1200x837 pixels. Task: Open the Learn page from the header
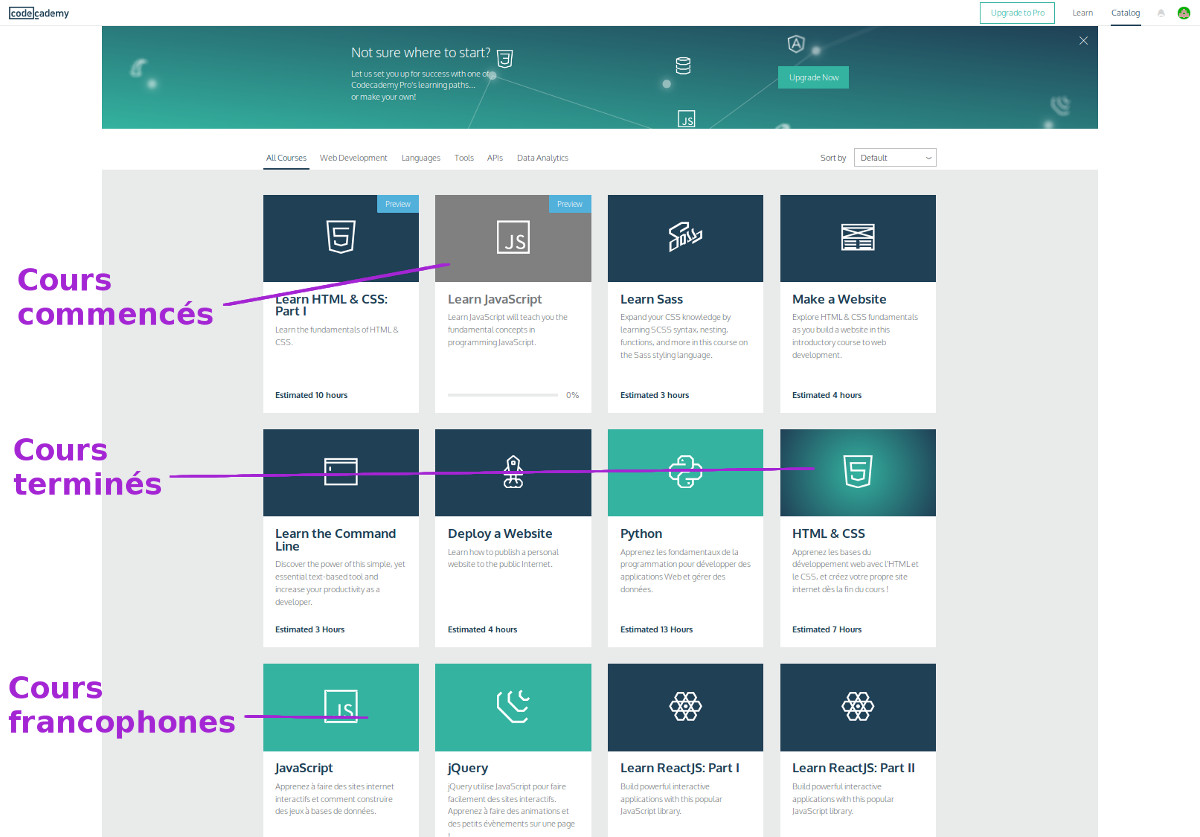pyautogui.click(x=1083, y=13)
